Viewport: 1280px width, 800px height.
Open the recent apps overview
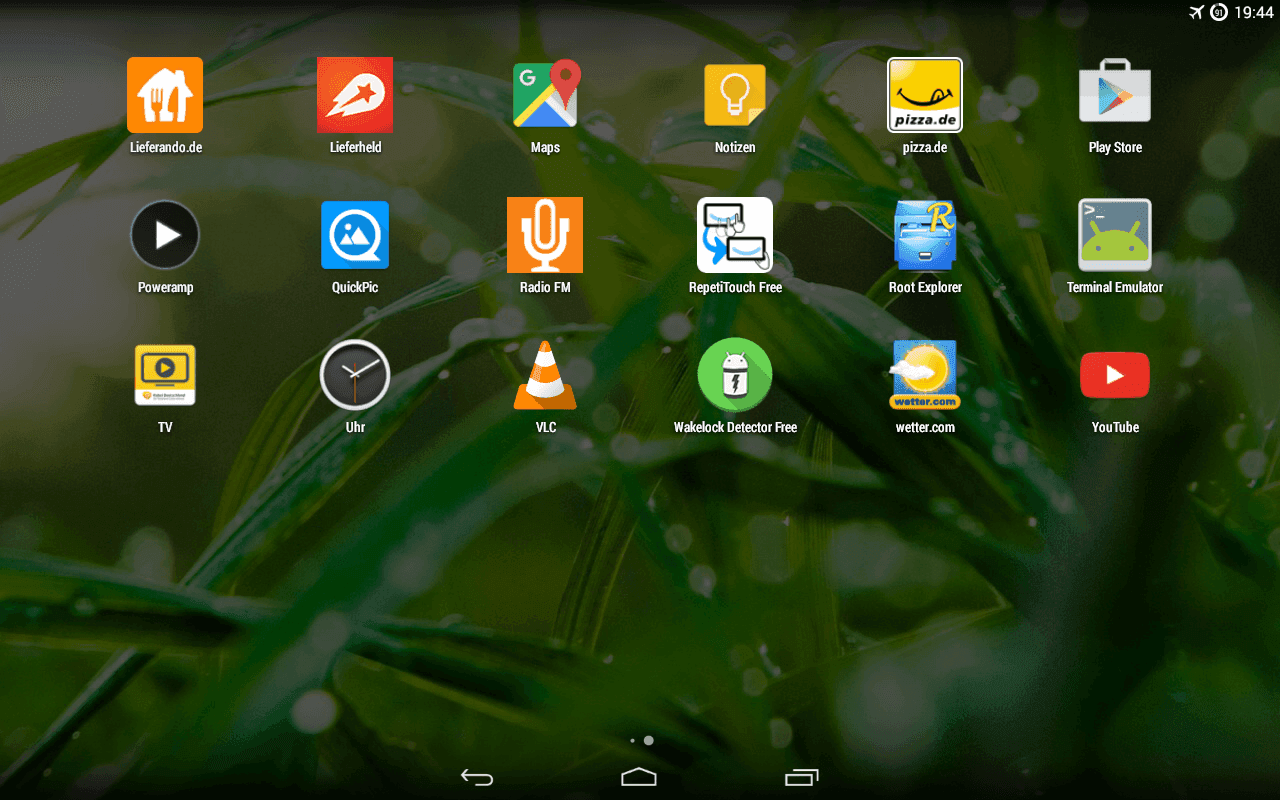point(802,777)
